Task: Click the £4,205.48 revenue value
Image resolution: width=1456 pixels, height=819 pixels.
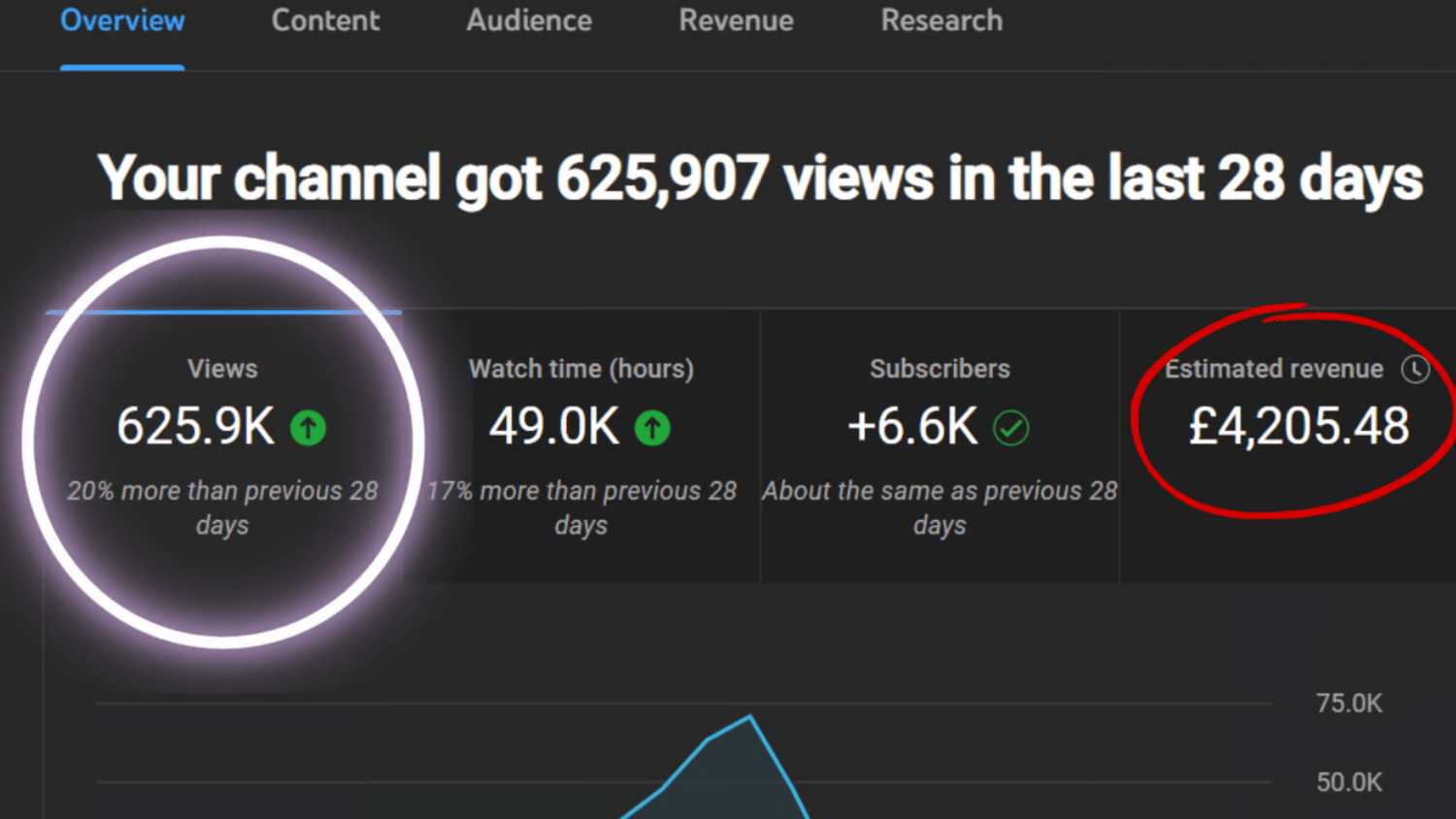Action: click(x=1300, y=426)
